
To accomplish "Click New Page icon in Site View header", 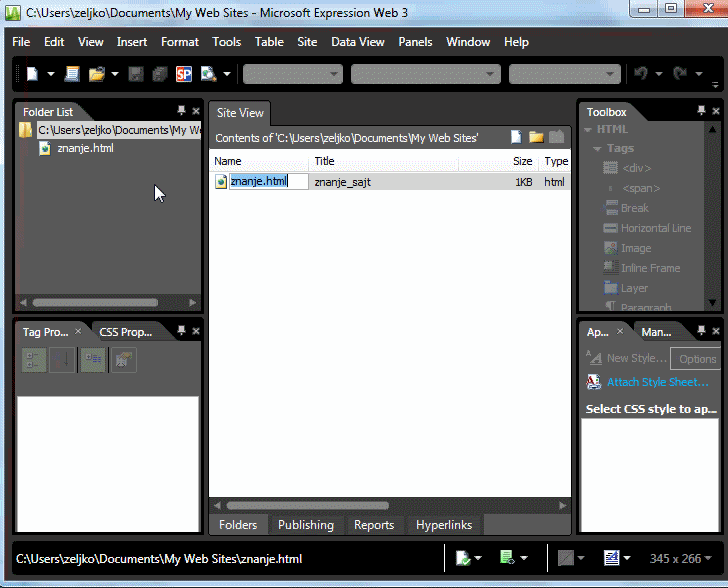I will pyautogui.click(x=517, y=138).
